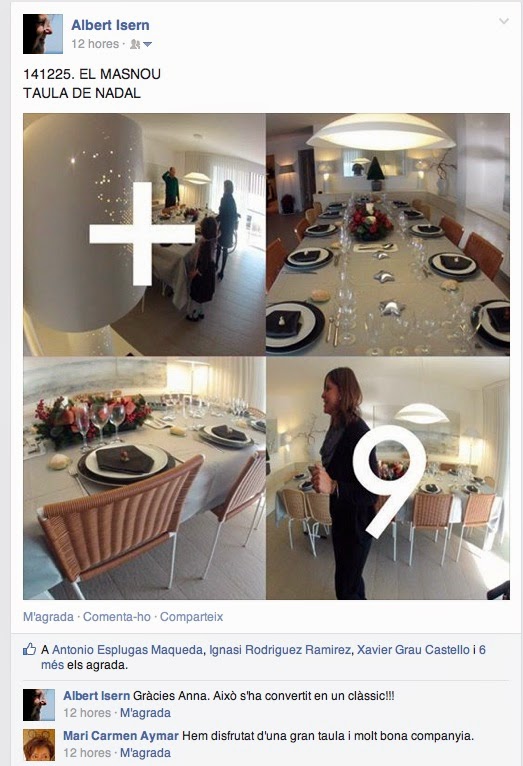The height and width of the screenshot is (766, 523).
Task: Click Albert Isern's post profile picture
Action: point(43,34)
